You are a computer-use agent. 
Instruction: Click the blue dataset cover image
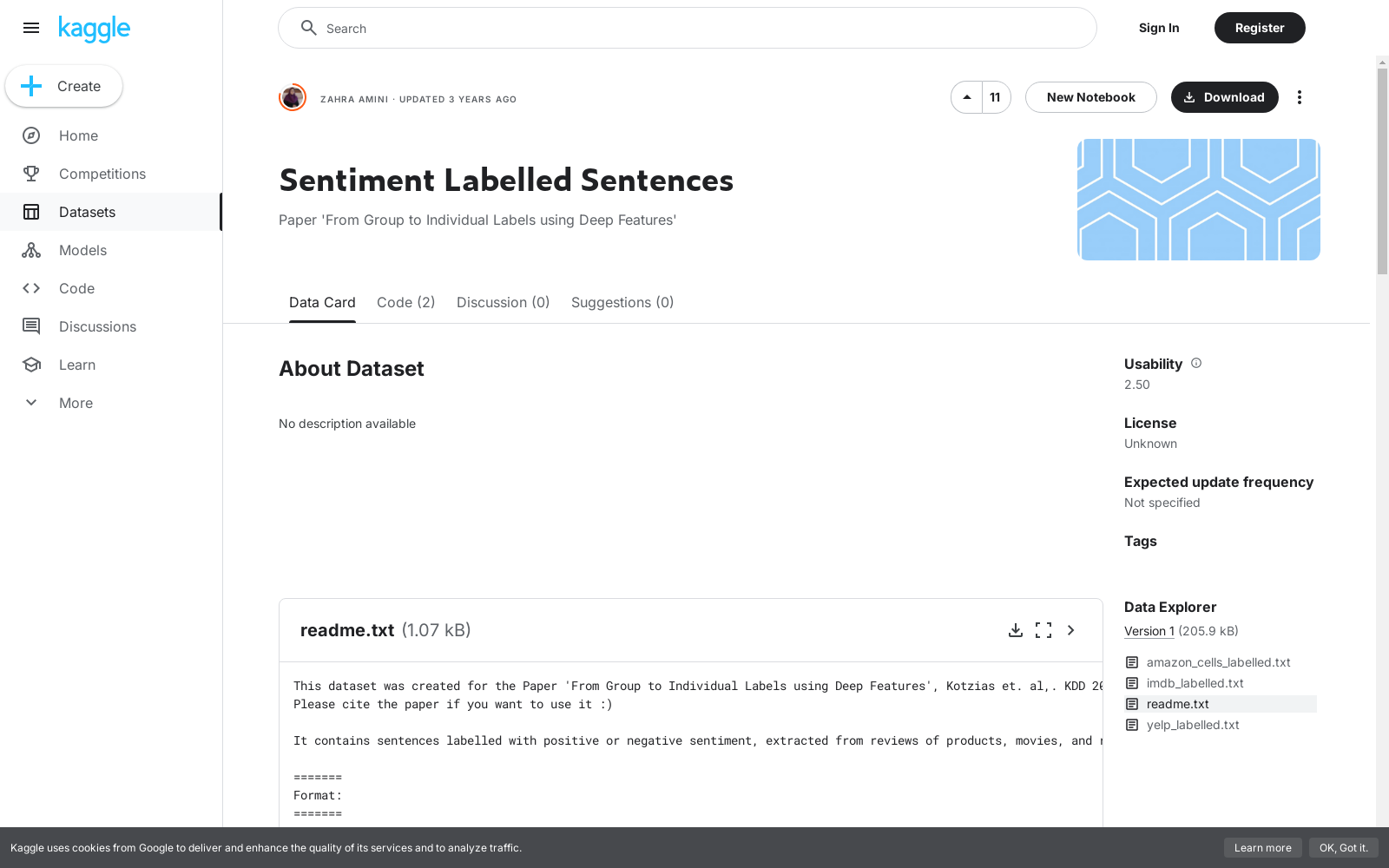1199,200
